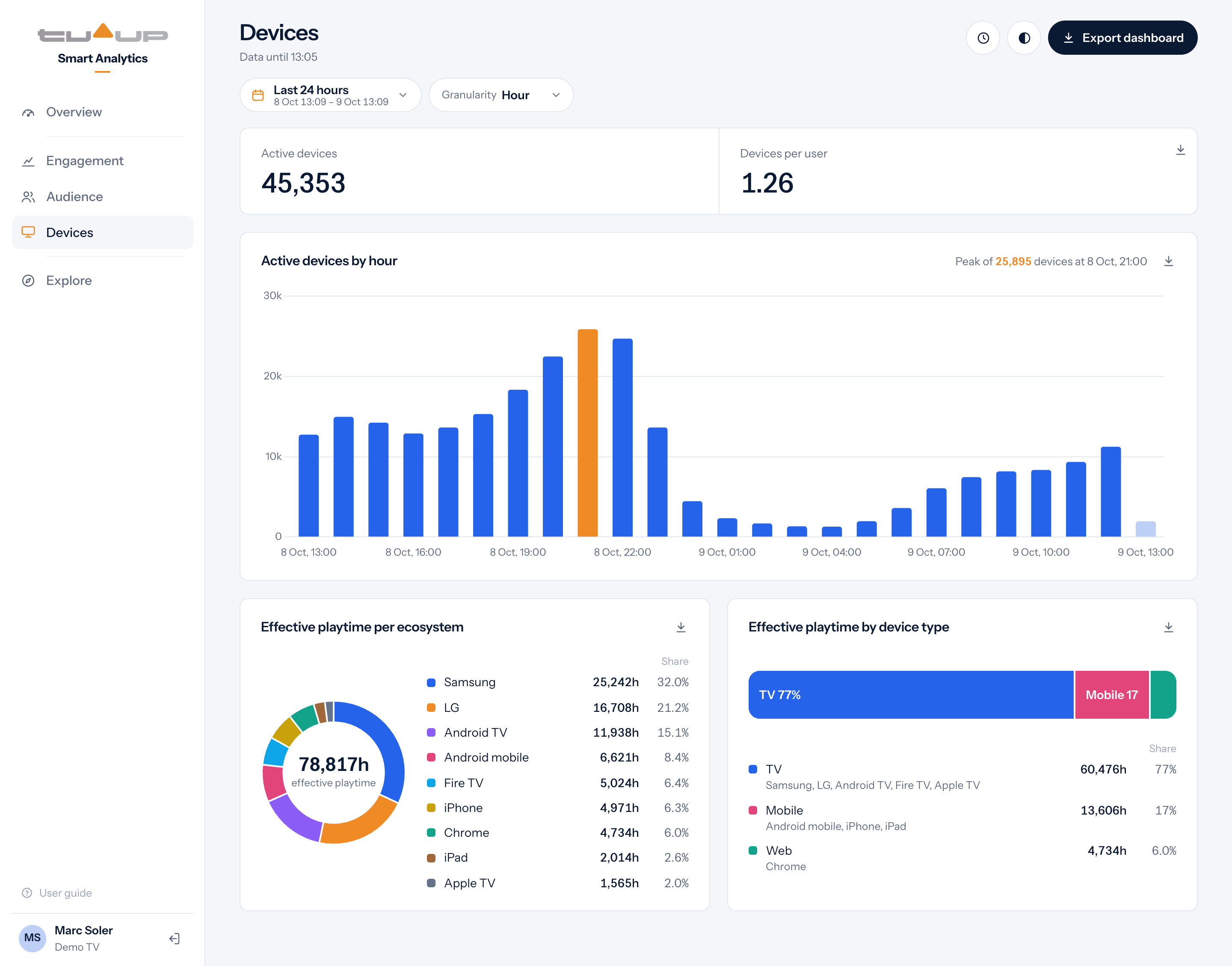This screenshot has height=966, width=1232.
Task: Click the light blue 9 Oct 13:00 bar
Action: pos(1146,529)
